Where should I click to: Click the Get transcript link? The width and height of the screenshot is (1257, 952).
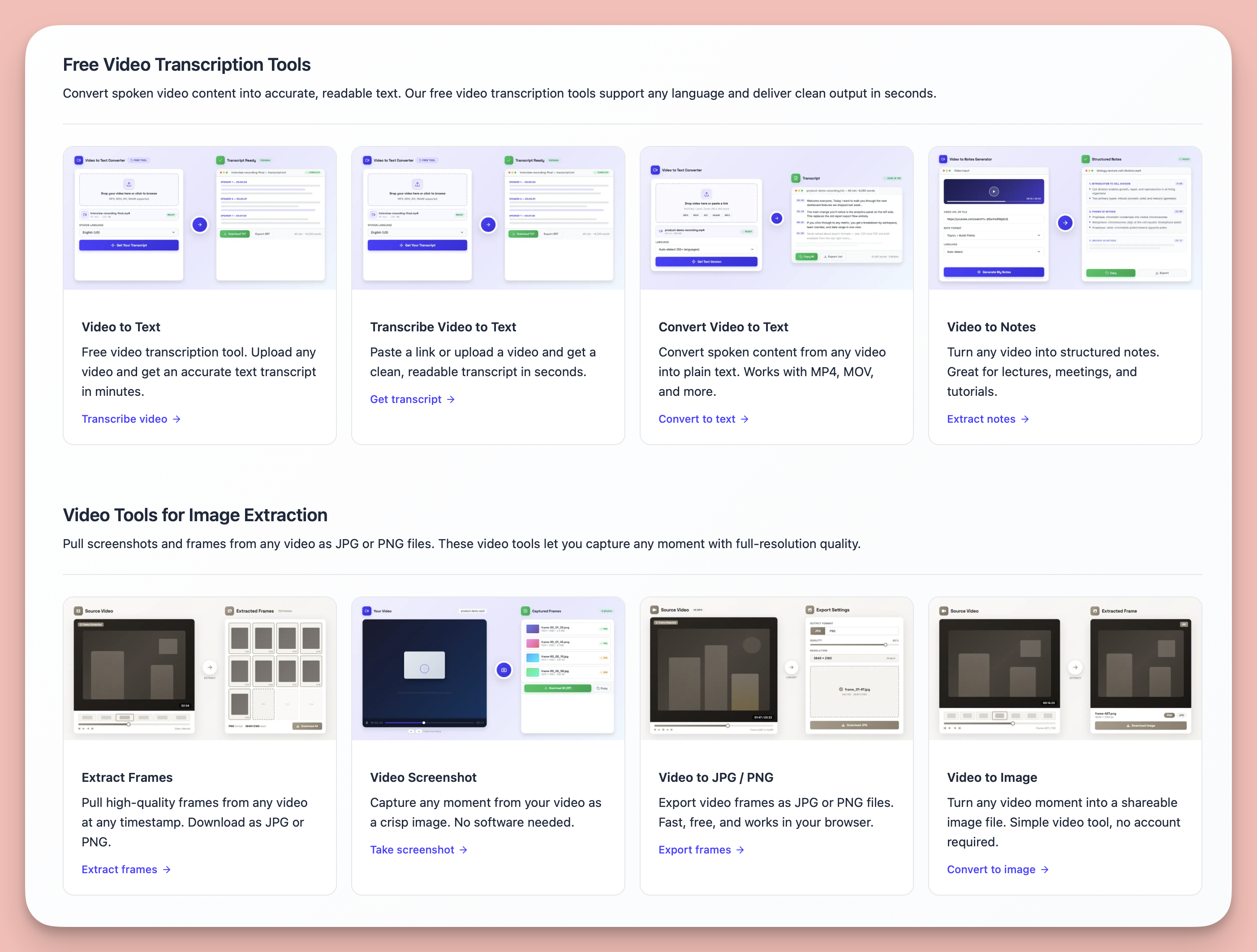pyautogui.click(x=412, y=399)
